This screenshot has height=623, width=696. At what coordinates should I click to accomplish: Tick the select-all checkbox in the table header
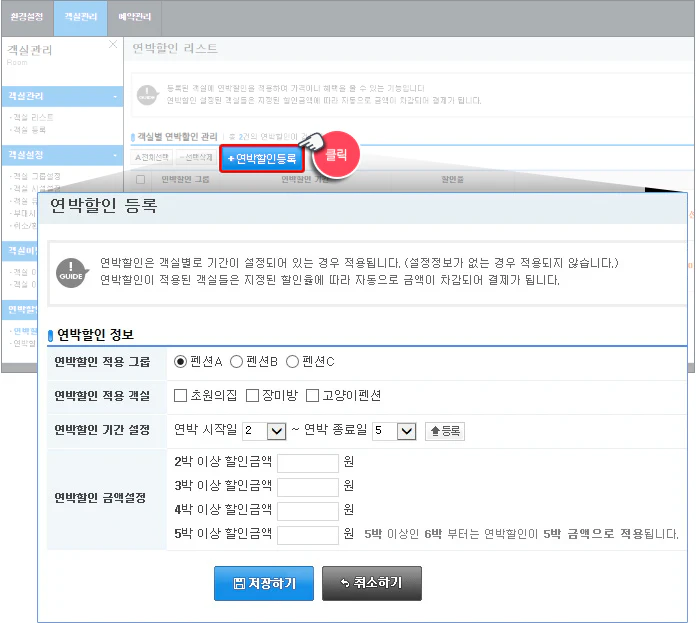tap(140, 179)
